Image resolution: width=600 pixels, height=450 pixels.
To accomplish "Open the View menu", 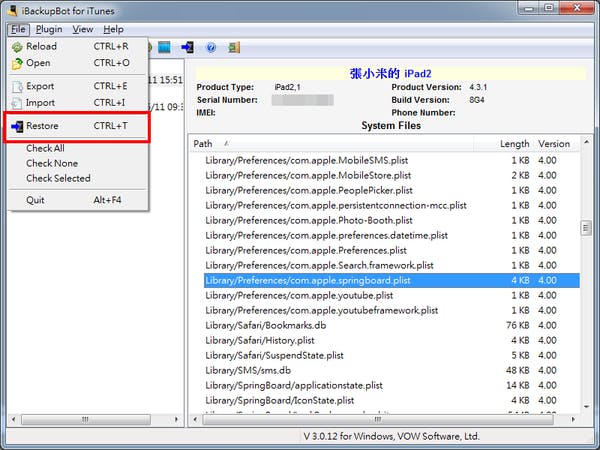I will click(x=83, y=29).
